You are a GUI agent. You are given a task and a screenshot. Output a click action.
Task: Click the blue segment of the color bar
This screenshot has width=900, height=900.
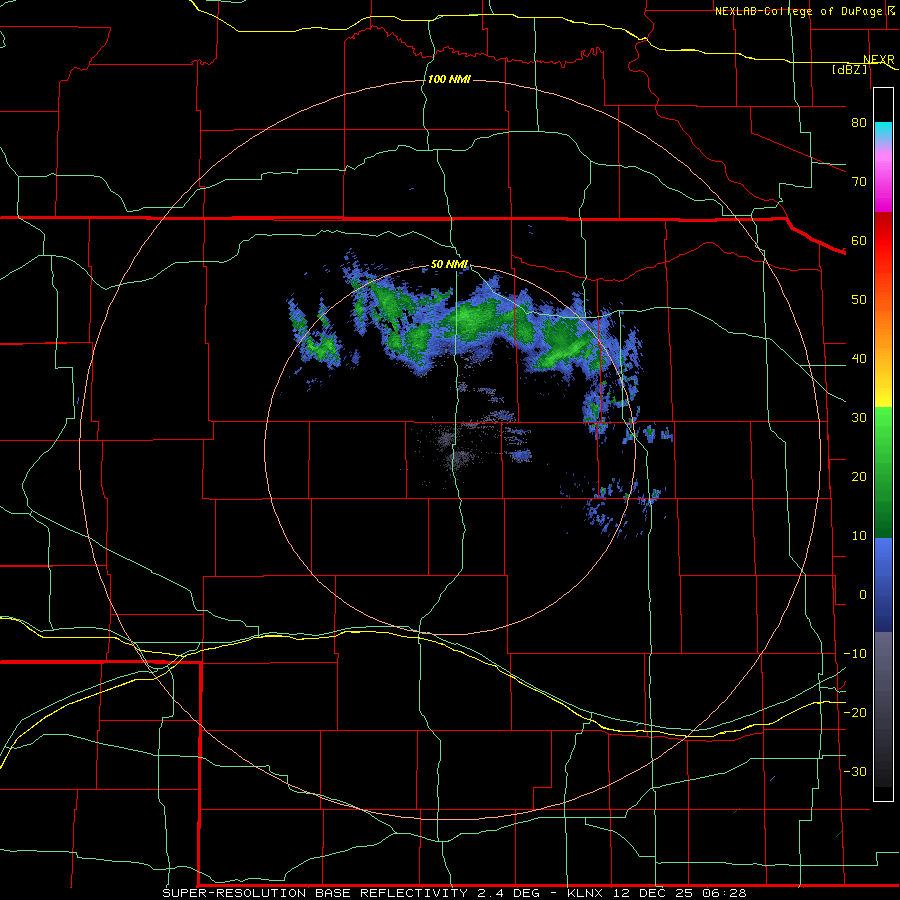883,585
